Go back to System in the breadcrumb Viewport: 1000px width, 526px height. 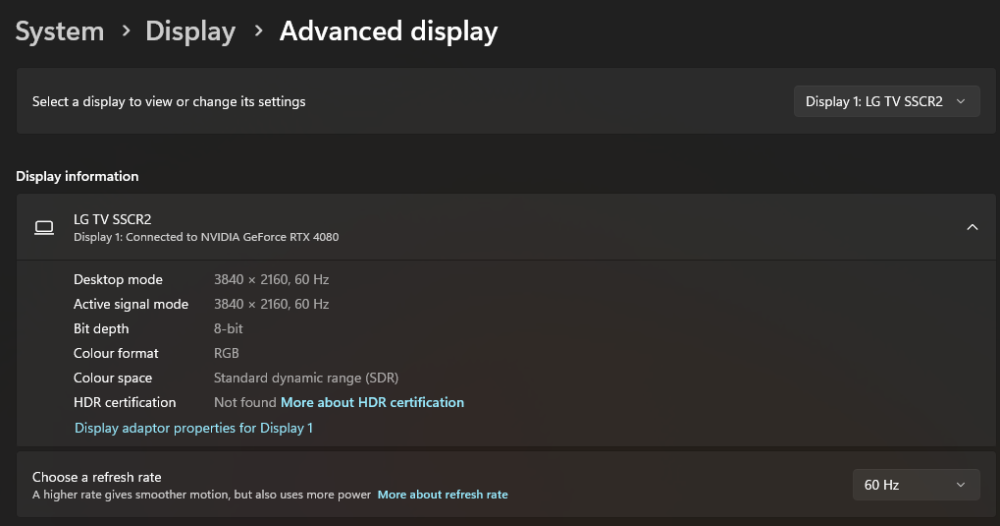click(x=60, y=32)
